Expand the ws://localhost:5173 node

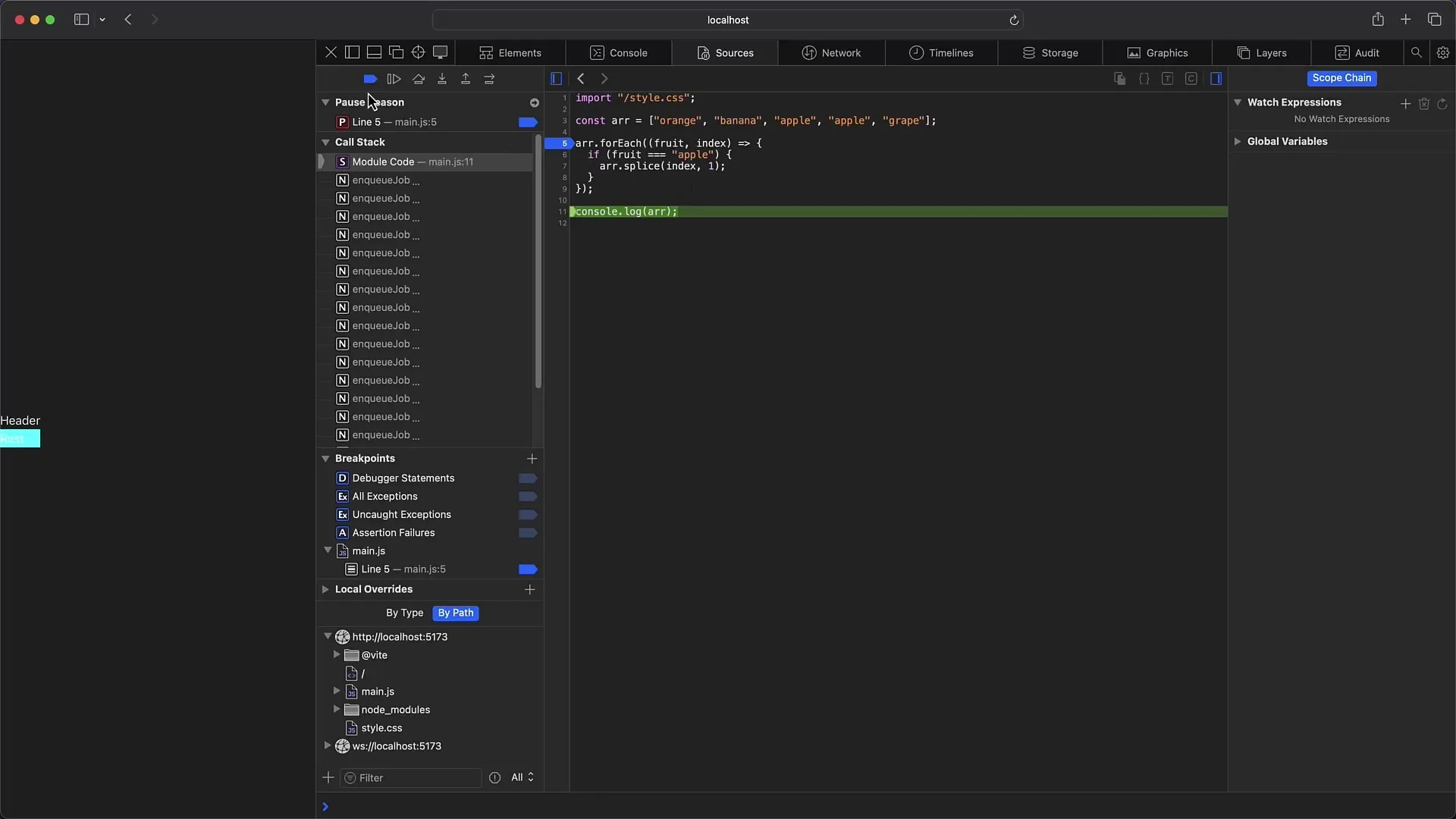point(328,745)
